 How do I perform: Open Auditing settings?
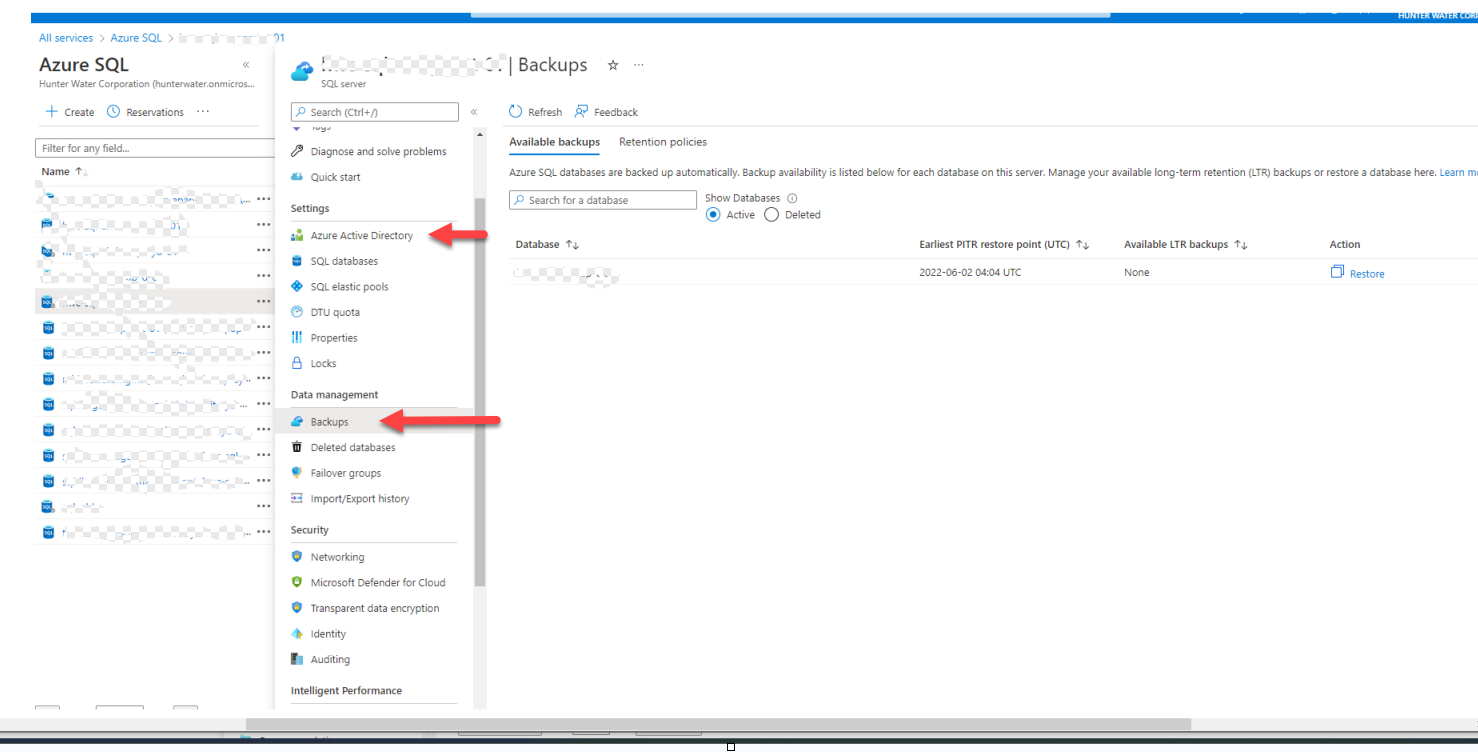click(330, 660)
